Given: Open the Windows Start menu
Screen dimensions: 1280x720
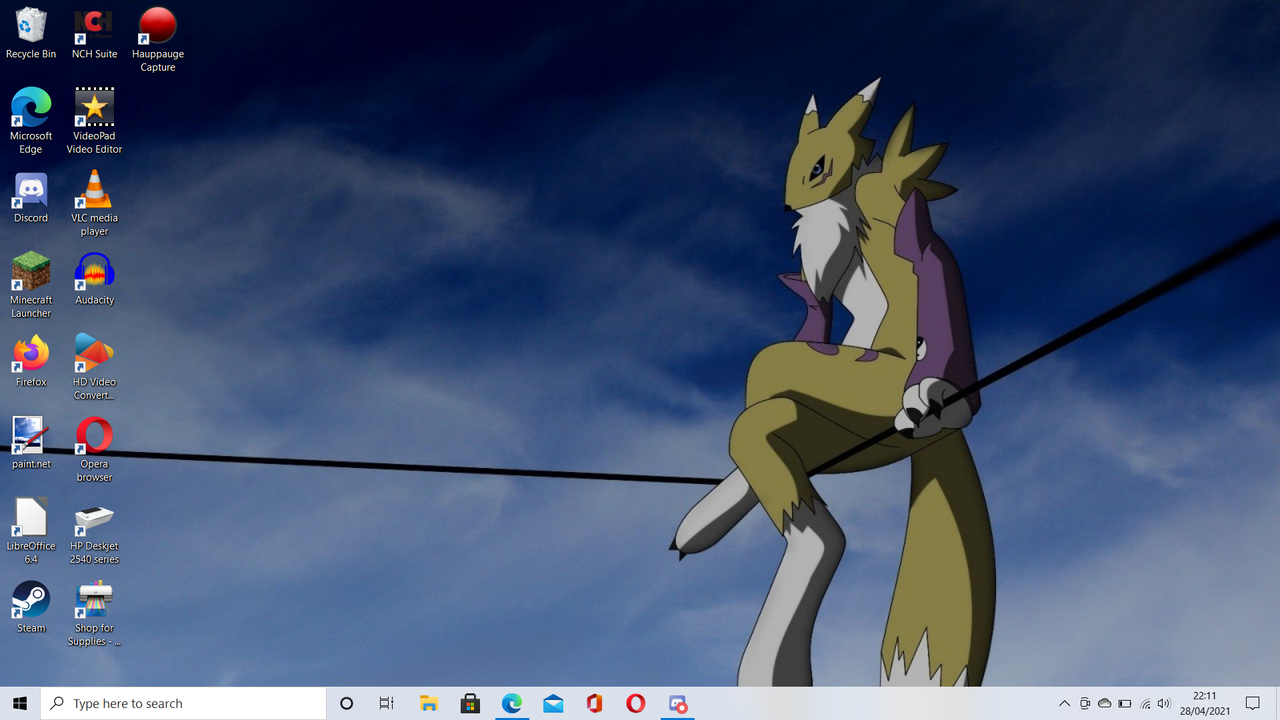Looking at the screenshot, I should pos(20,703).
